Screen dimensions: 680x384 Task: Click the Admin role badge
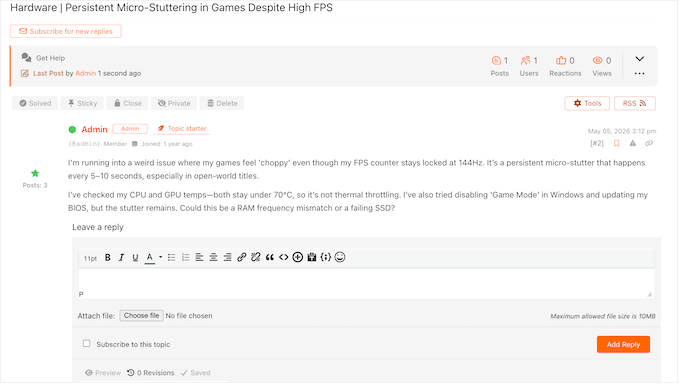point(130,129)
